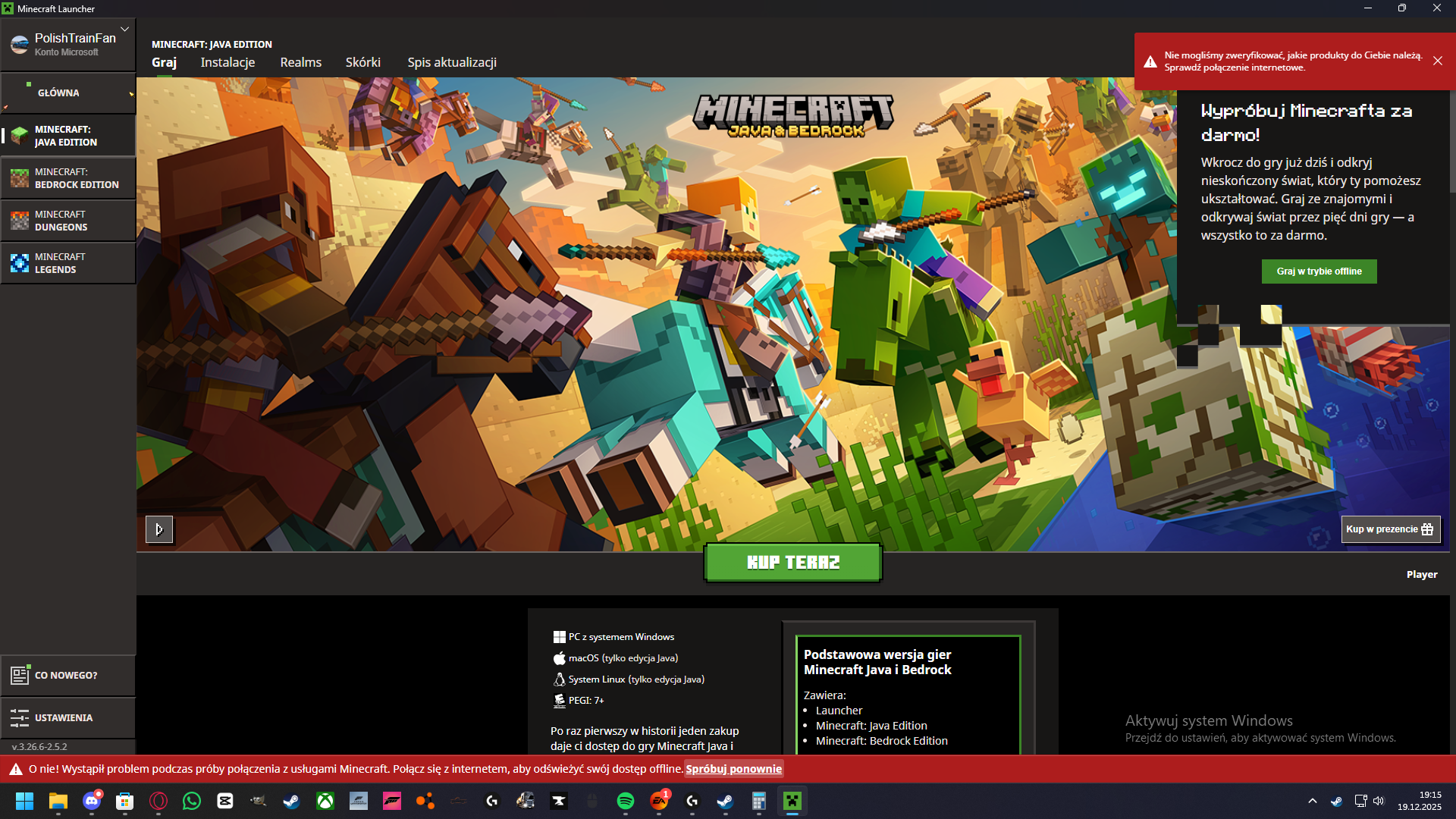This screenshot has height=819, width=1456.
Task: Open the Co nowego news icon
Action: tap(20, 675)
